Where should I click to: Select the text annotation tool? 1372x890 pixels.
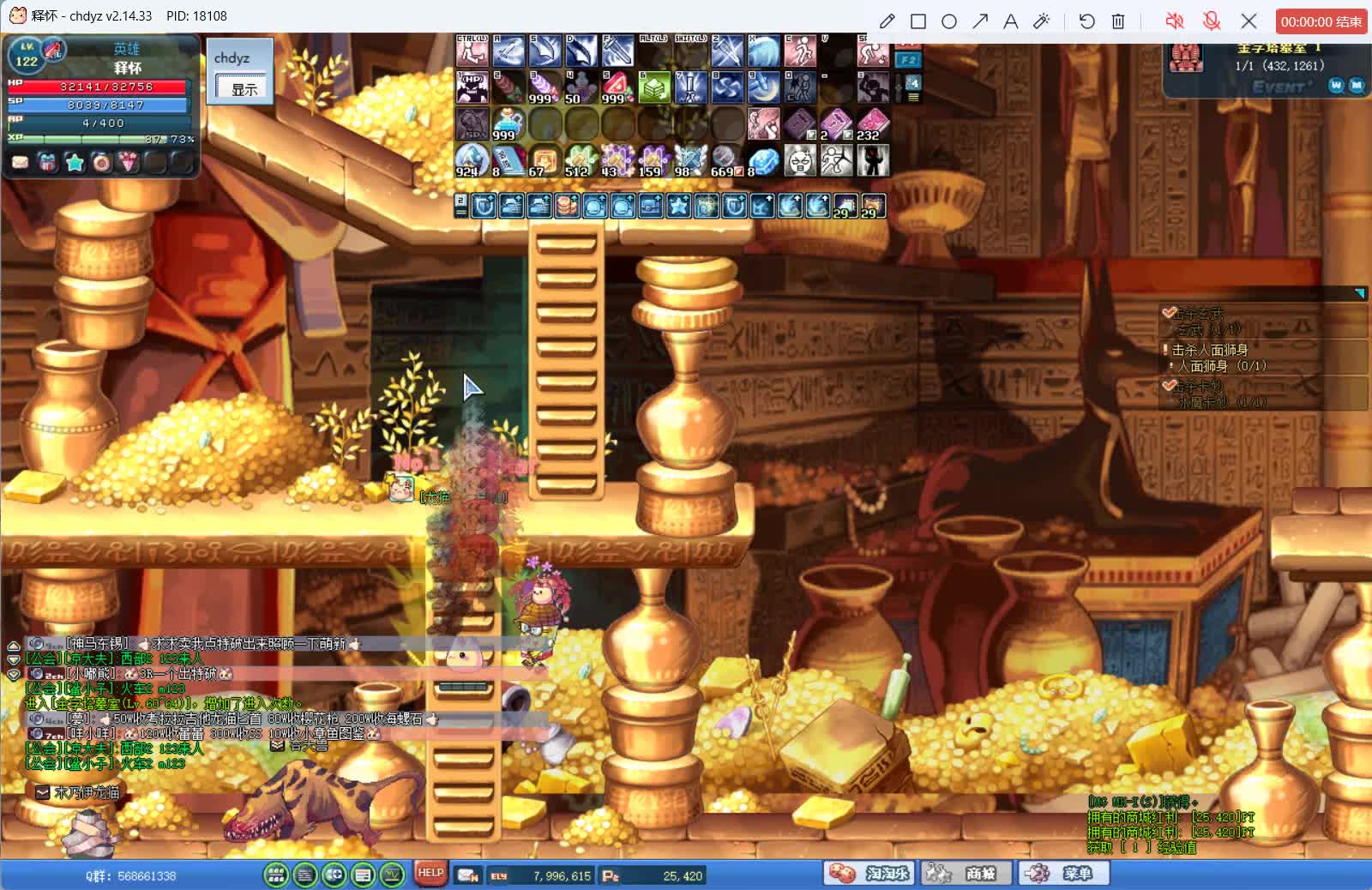tap(1011, 21)
